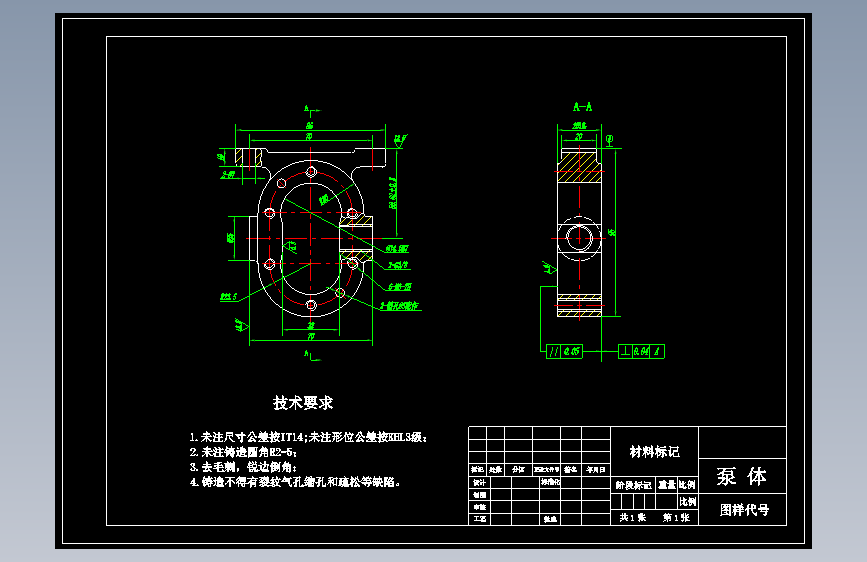Viewport: 867px width, 562px height.
Task: Select note 1 about IT14 tolerance
Action: click(309, 437)
